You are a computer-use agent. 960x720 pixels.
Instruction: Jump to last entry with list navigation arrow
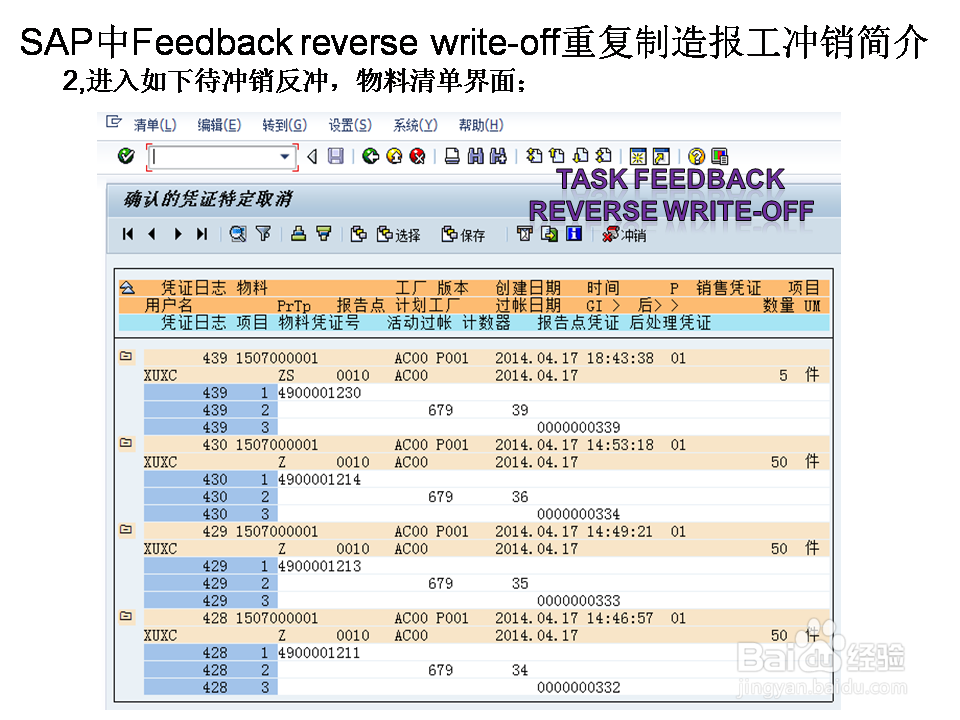tap(202, 234)
